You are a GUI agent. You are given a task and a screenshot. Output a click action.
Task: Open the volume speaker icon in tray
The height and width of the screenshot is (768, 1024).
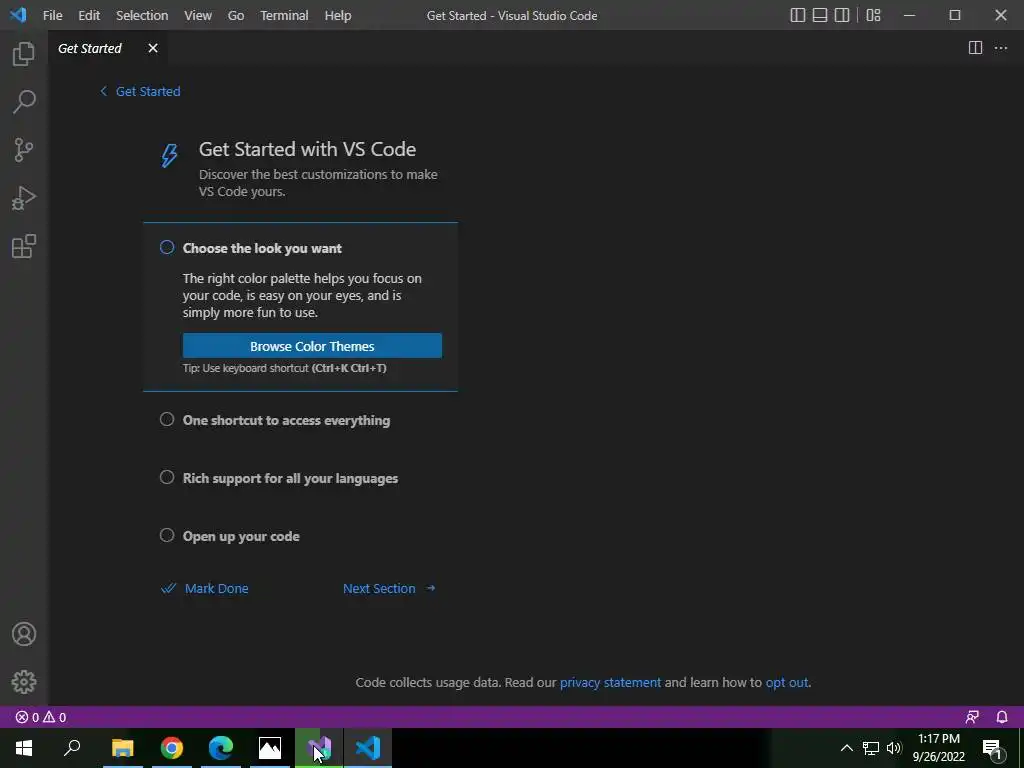click(894, 748)
